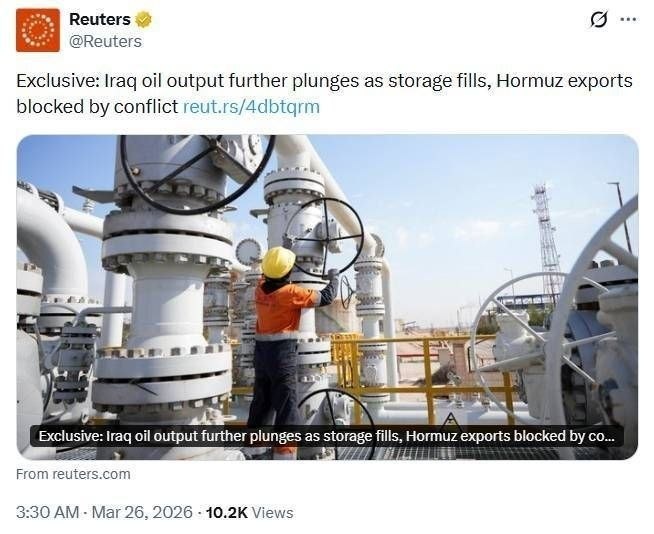Click the Reuters display name

tap(100, 19)
